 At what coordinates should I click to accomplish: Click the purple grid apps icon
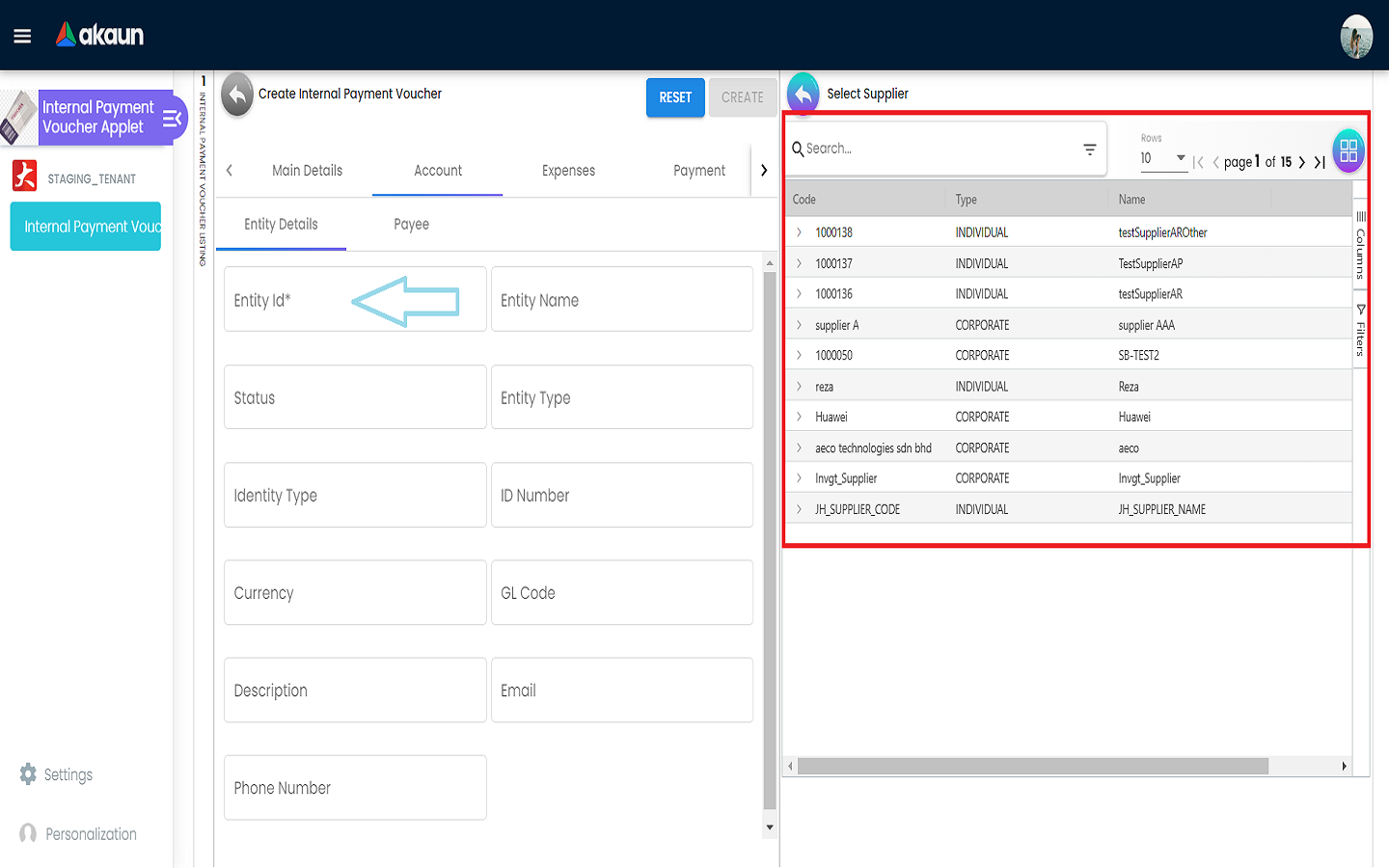1348,150
